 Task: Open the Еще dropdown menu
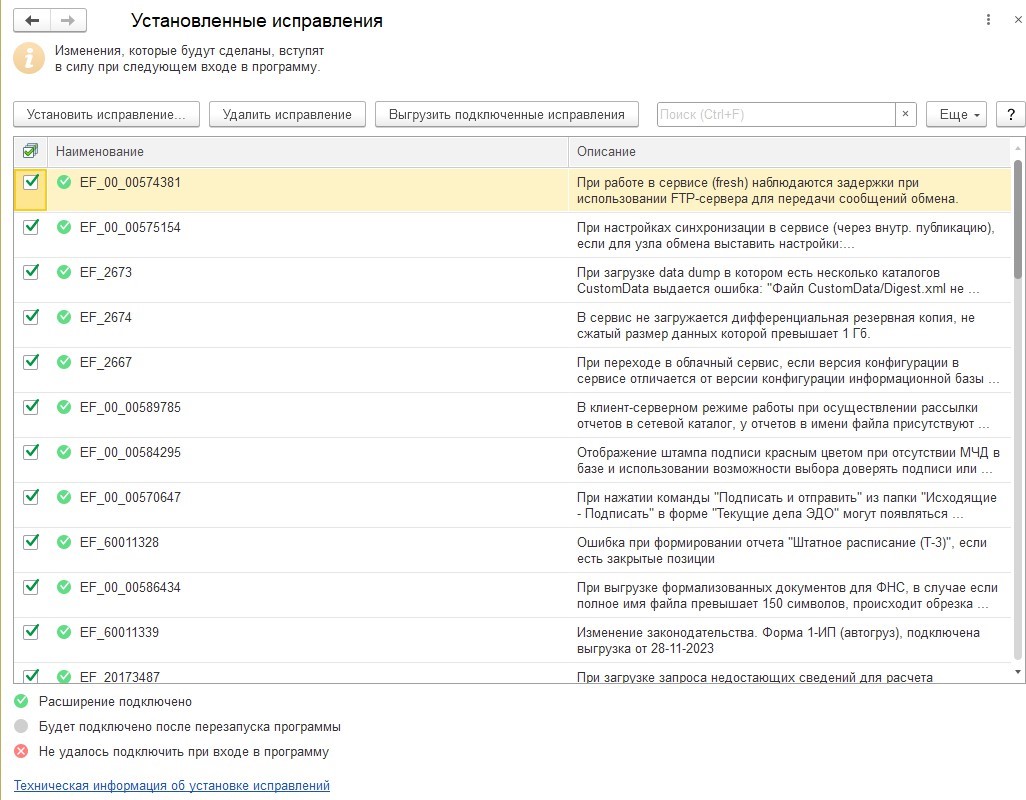956,114
